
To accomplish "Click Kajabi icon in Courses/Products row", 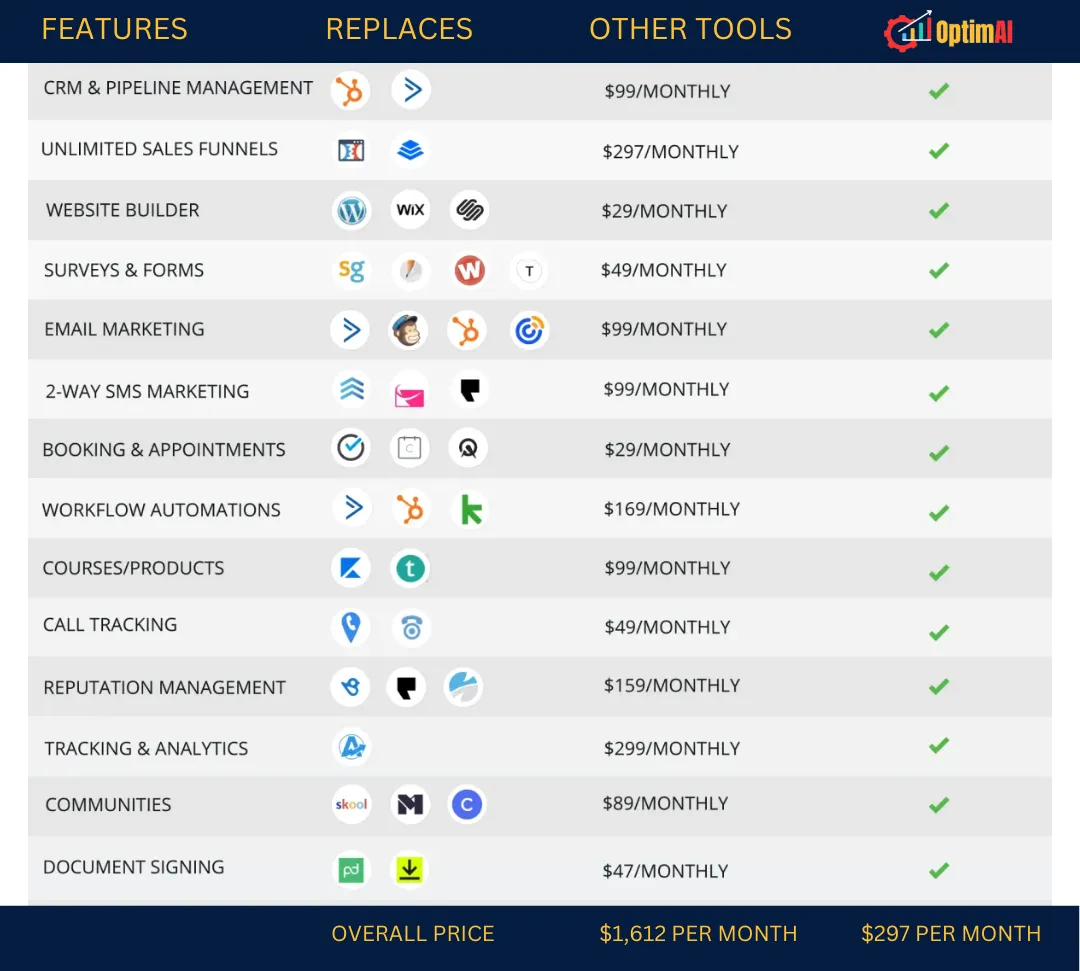I will (x=351, y=568).
